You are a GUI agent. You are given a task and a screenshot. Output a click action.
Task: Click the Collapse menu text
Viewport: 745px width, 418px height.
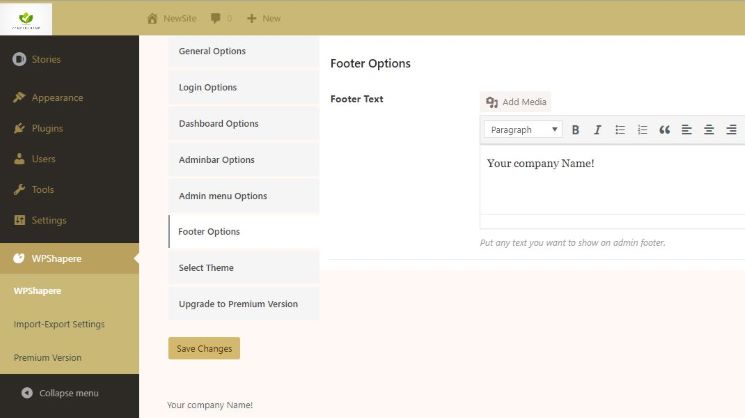[69, 393]
